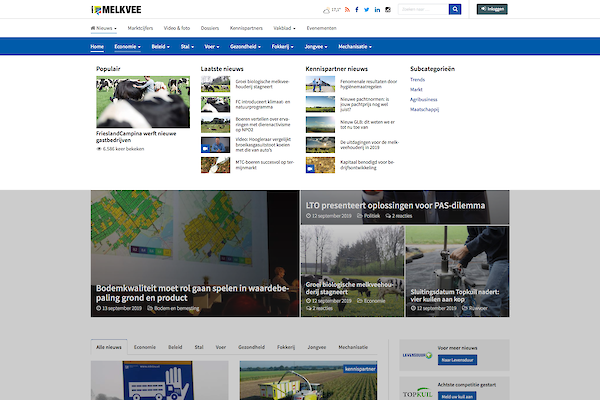
Task: Expand the Nieuws dropdown in top menu
Action: point(103,28)
